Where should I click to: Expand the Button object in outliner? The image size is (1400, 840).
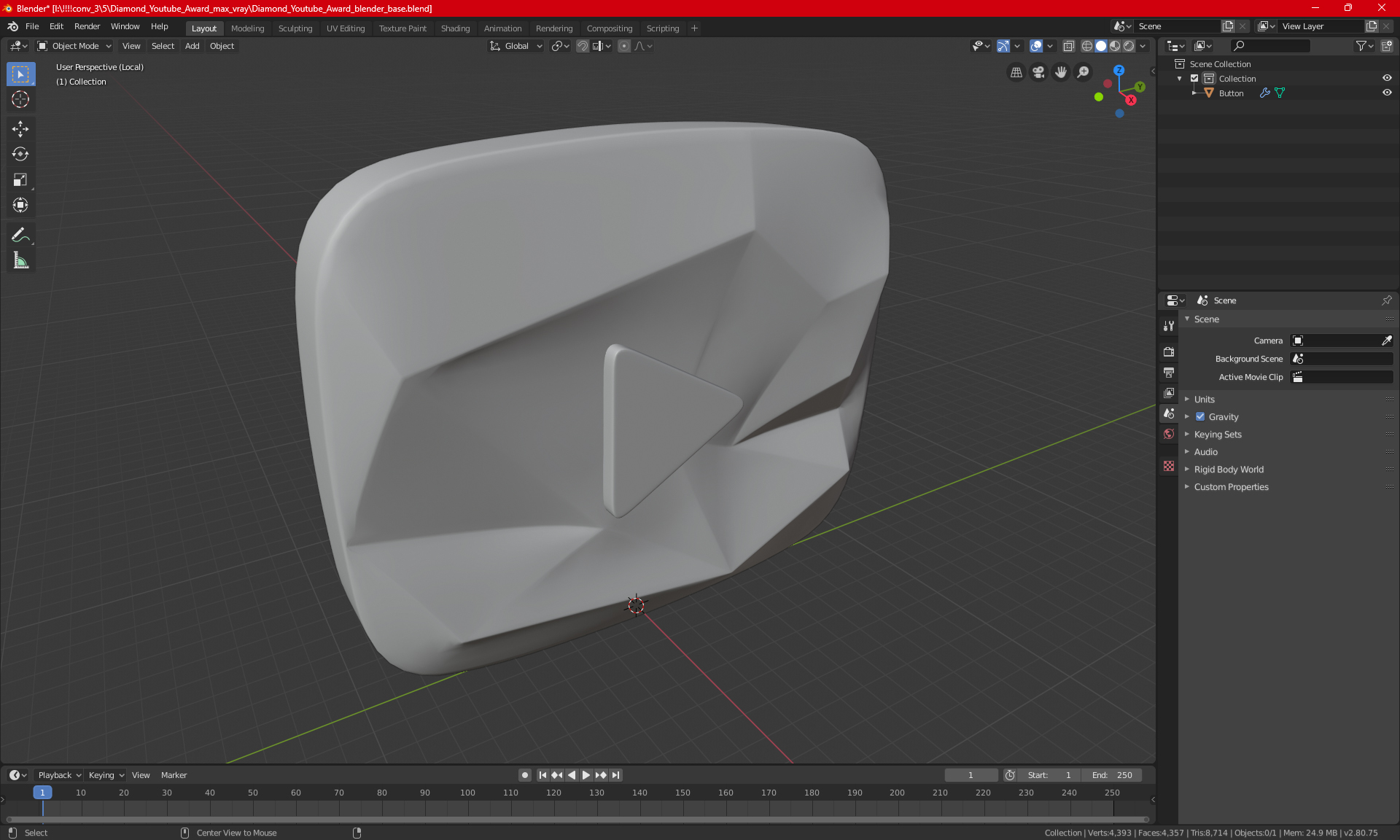click(1194, 93)
